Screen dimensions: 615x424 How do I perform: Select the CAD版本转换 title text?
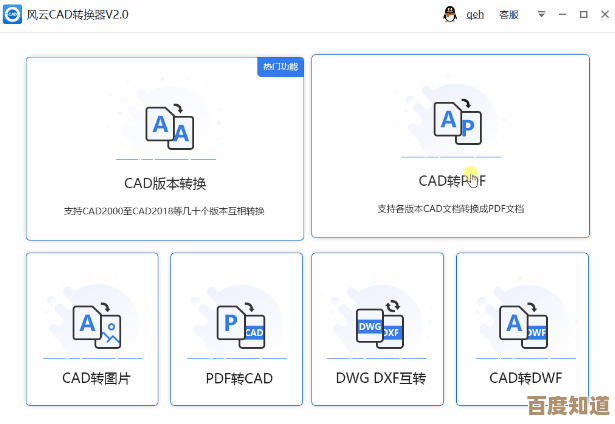click(x=165, y=183)
